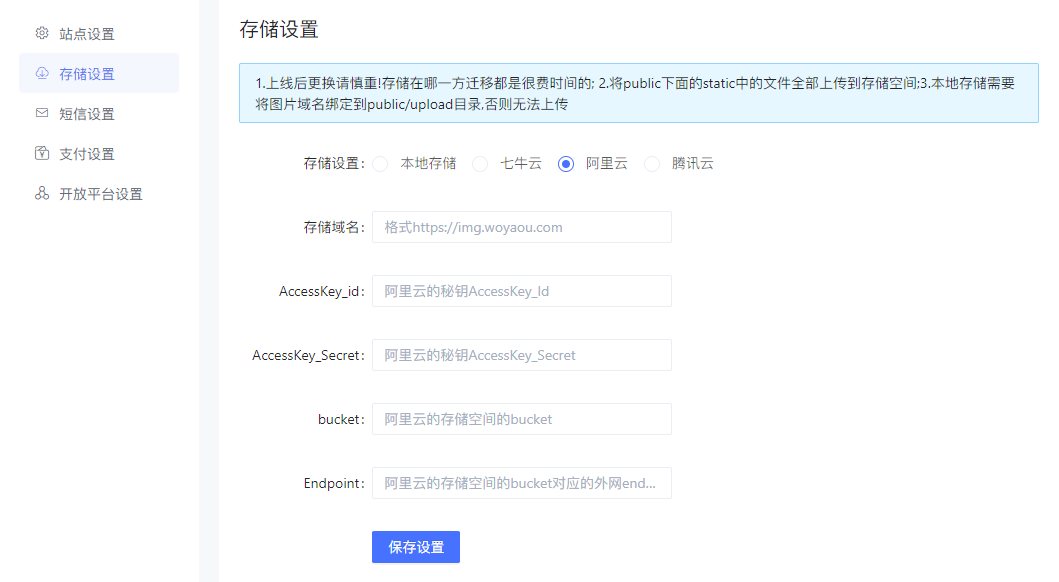This screenshot has width=1059, height=582.
Task: Click the 存储设置: label before the radio options
Action: 334,163
